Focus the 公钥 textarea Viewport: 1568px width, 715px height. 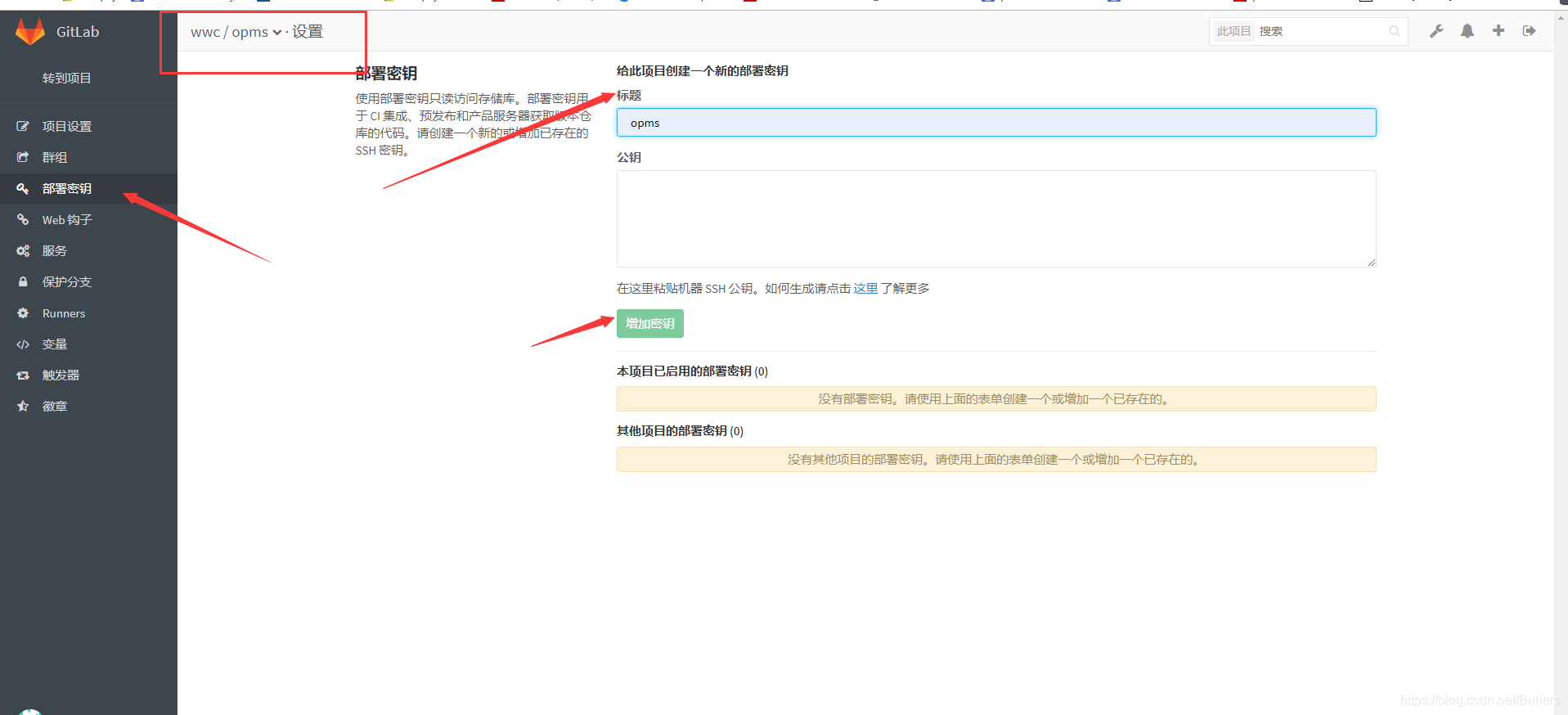pyautogui.click(x=996, y=218)
